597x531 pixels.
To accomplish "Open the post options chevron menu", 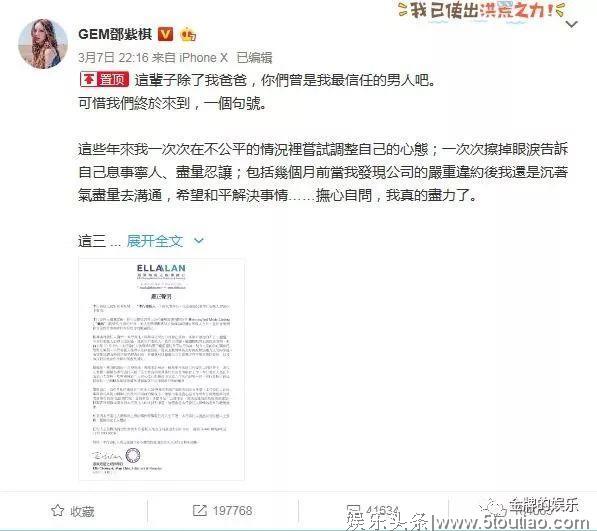I will (x=572, y=25).
